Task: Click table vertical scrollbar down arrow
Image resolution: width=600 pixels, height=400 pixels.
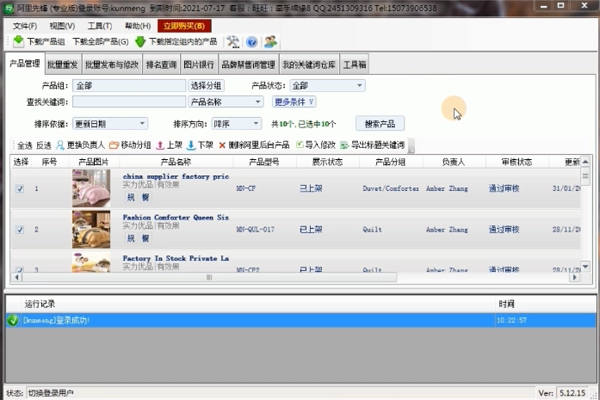Action: coord(585,266)
